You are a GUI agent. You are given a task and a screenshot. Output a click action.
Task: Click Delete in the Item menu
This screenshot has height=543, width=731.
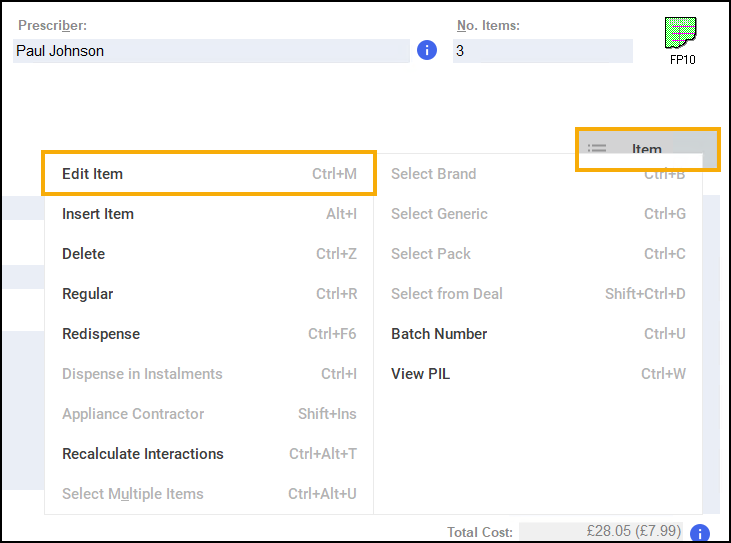click(208, 254)
